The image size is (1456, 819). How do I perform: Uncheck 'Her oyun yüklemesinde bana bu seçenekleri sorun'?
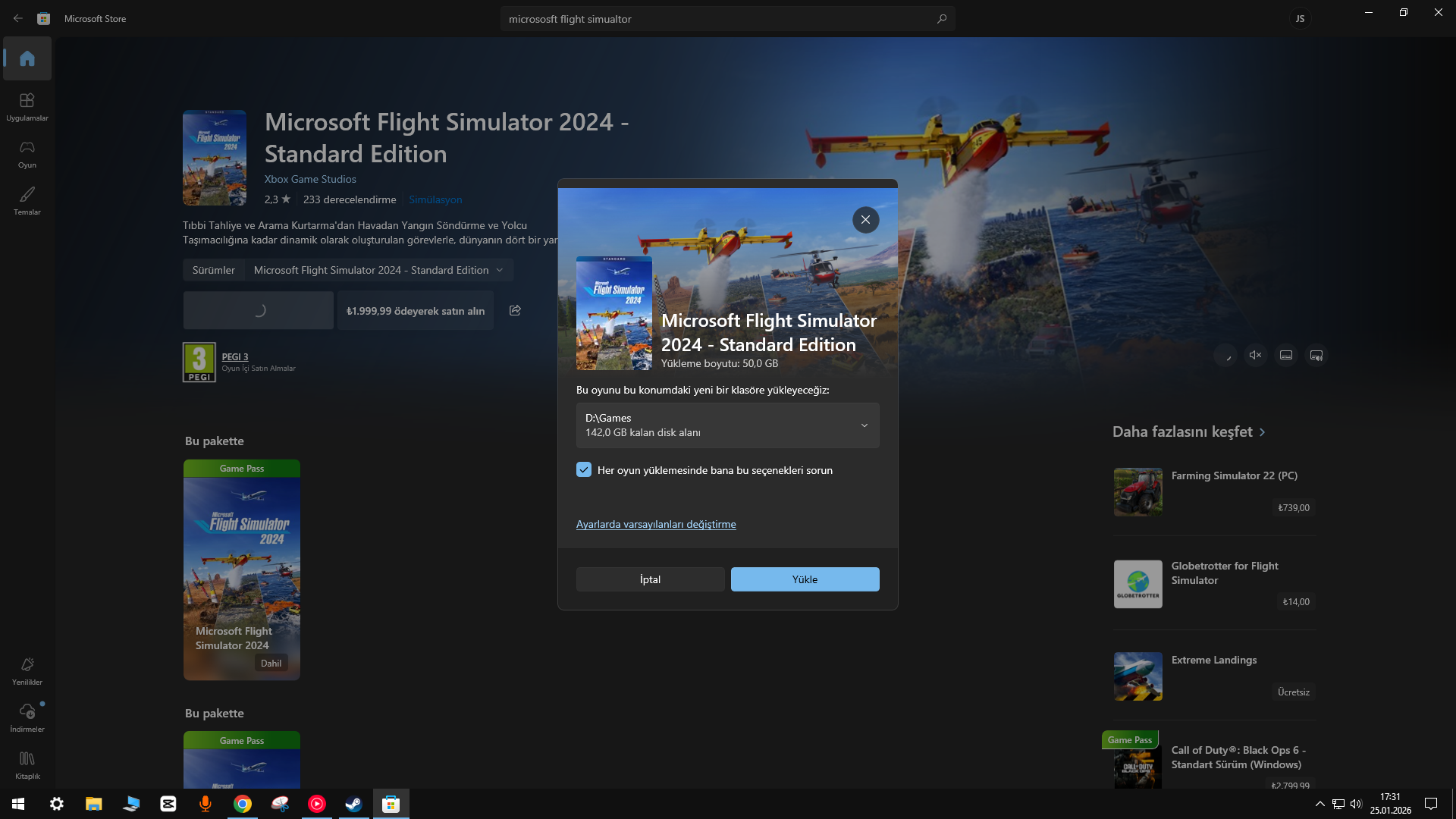click(x=584, y=470)
